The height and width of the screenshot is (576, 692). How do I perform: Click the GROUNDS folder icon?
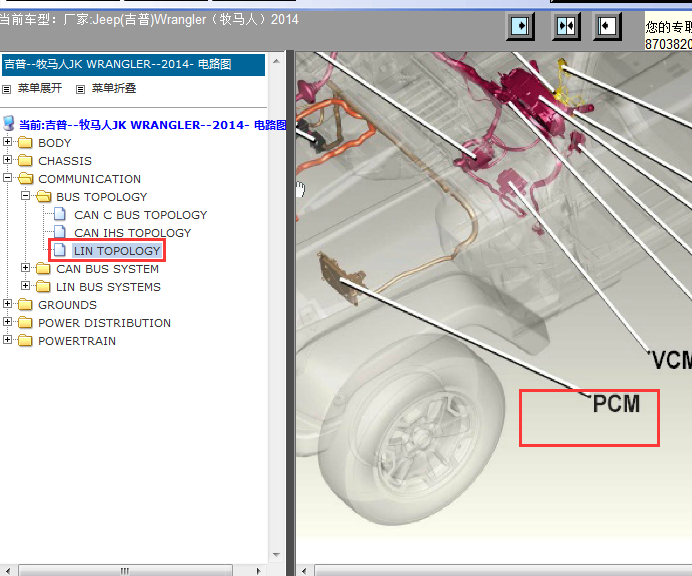(25, 304)
